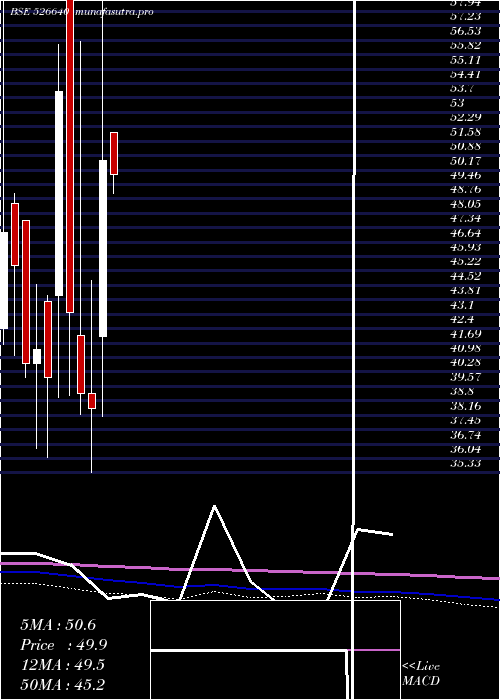Screen dimensions: 500x700
Task: Click the blue moving average line
Action: pyautogui.click(x=250, y=585)
